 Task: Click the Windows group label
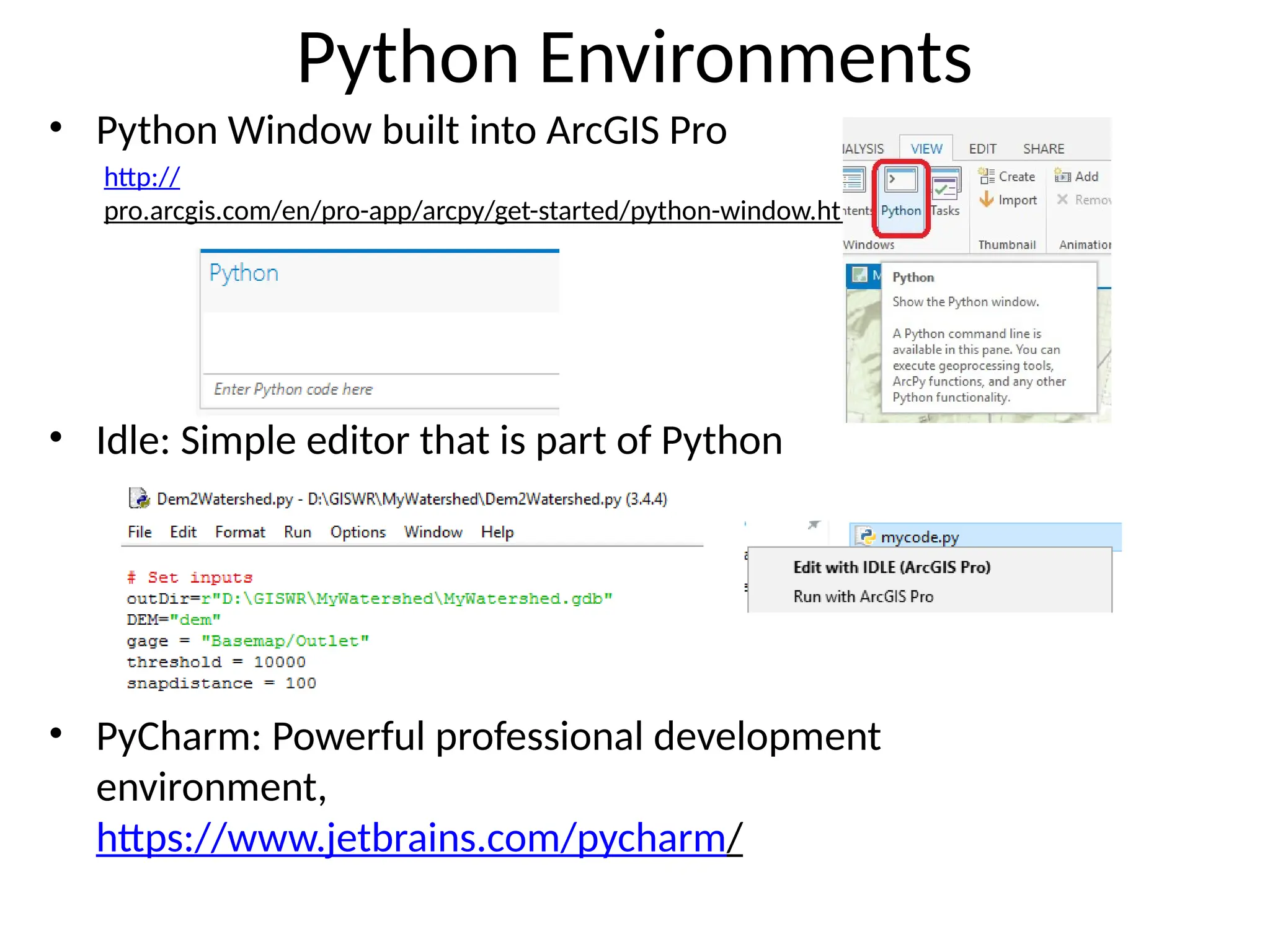point(868,245)
